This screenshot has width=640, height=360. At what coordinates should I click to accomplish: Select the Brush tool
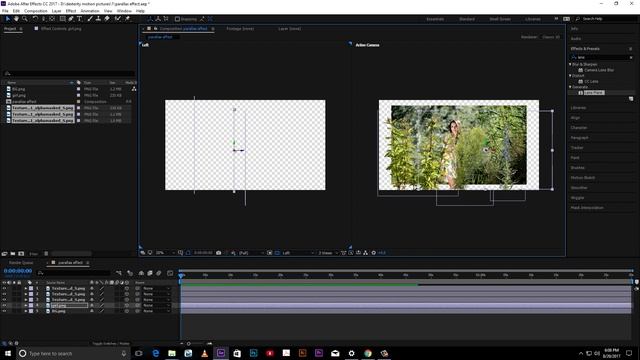pos(90,19)
